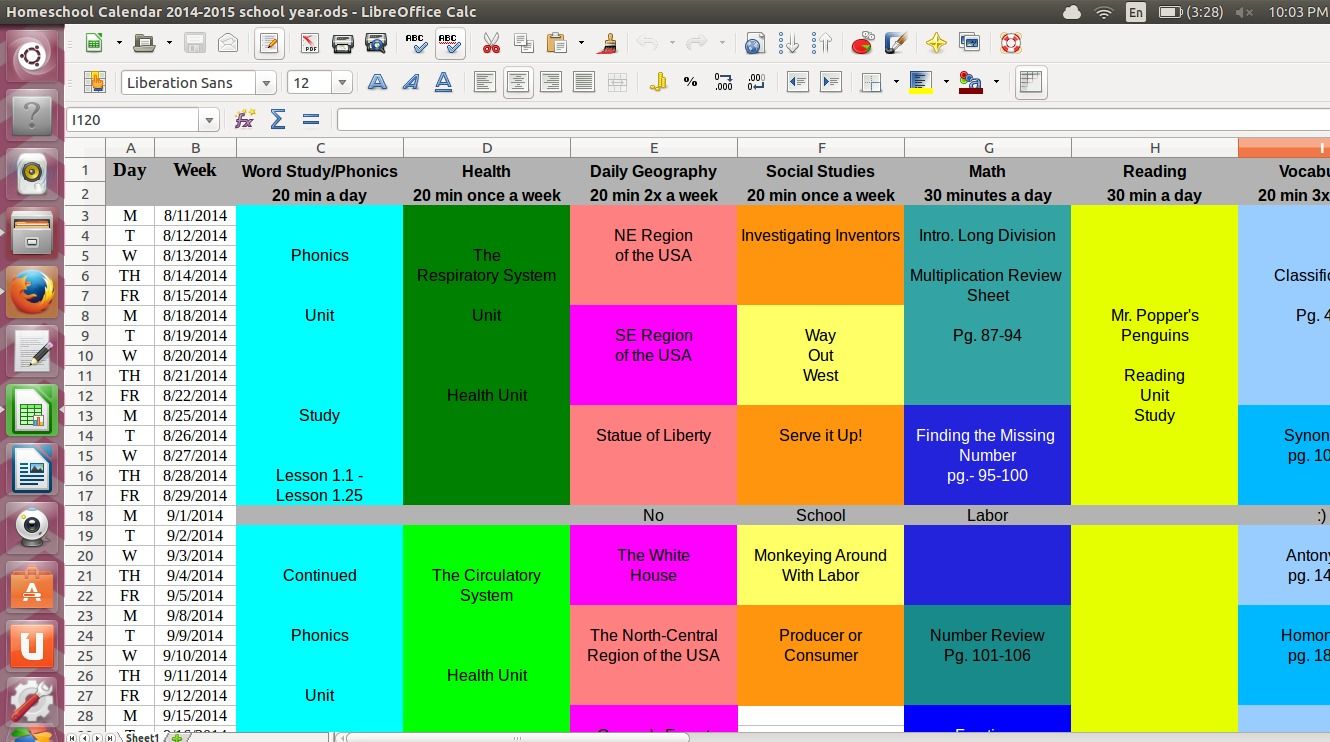Insert a chart using the chart icon
Screen dimensions: 1330x742
click(x=861, y=44)
